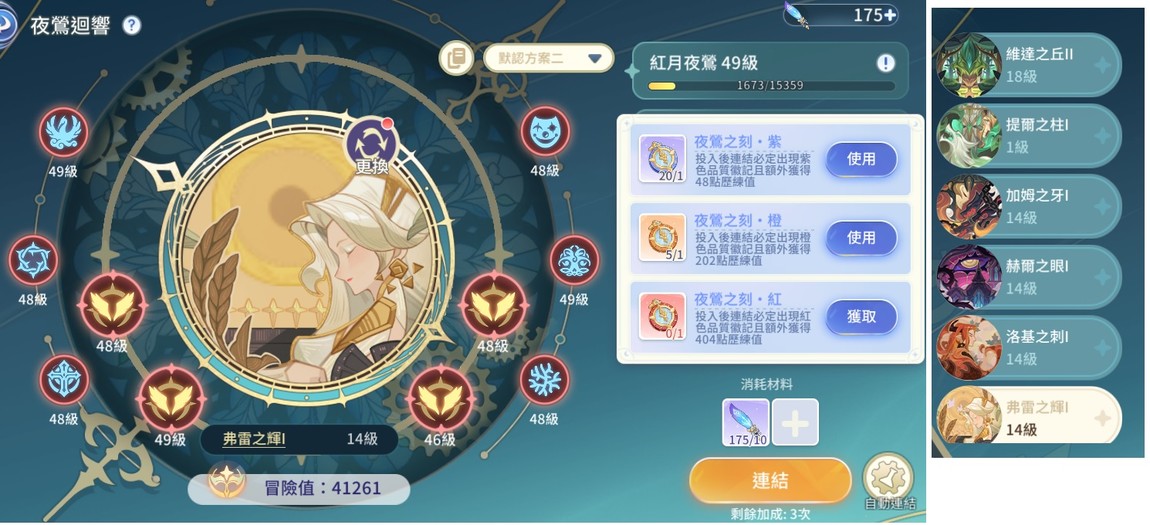1150x525 pixels.
Task: Click the 175/10 feather material thumbnail
Action: [746, 422]
